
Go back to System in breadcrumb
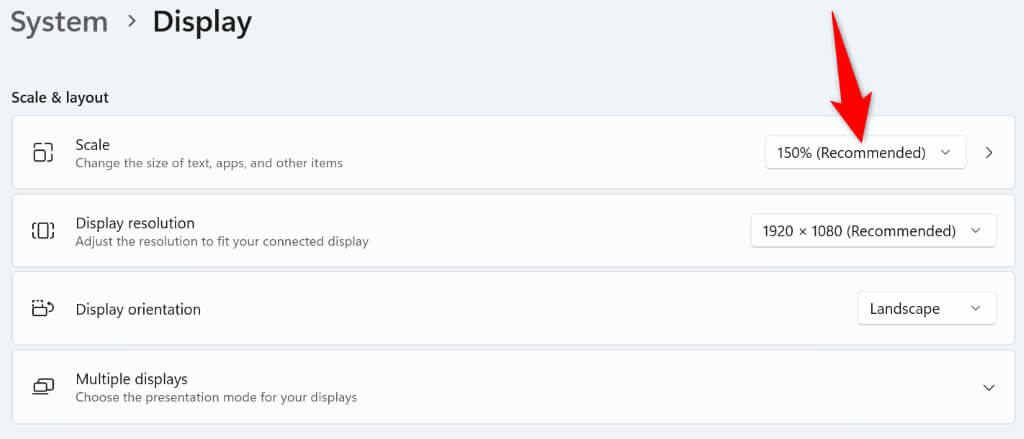tap(57, 22)
